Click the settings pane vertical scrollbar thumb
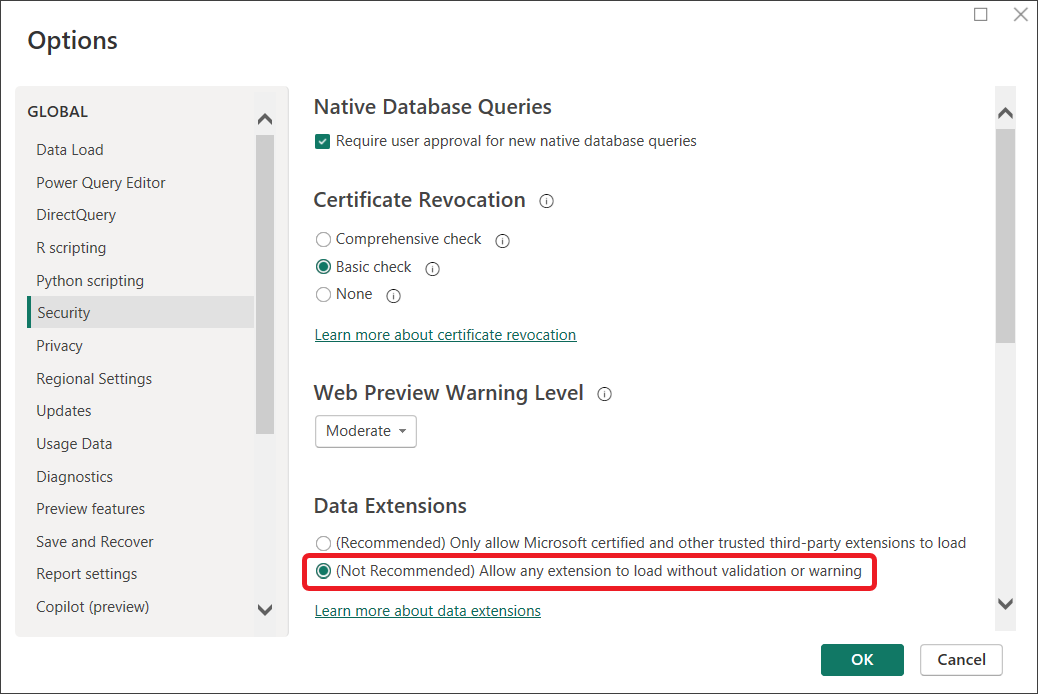 [1005, 235]
